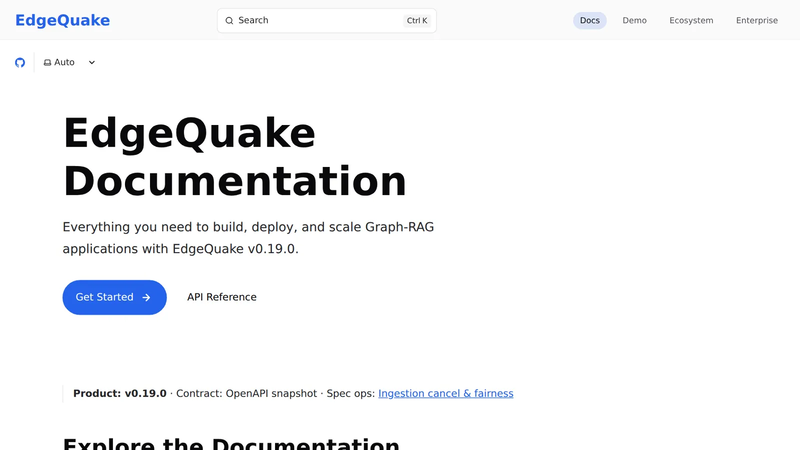Click the Ctrl K shortcut badge
Image resolution: width=800 pixels, height=450 pixels.
coord(417,20)
